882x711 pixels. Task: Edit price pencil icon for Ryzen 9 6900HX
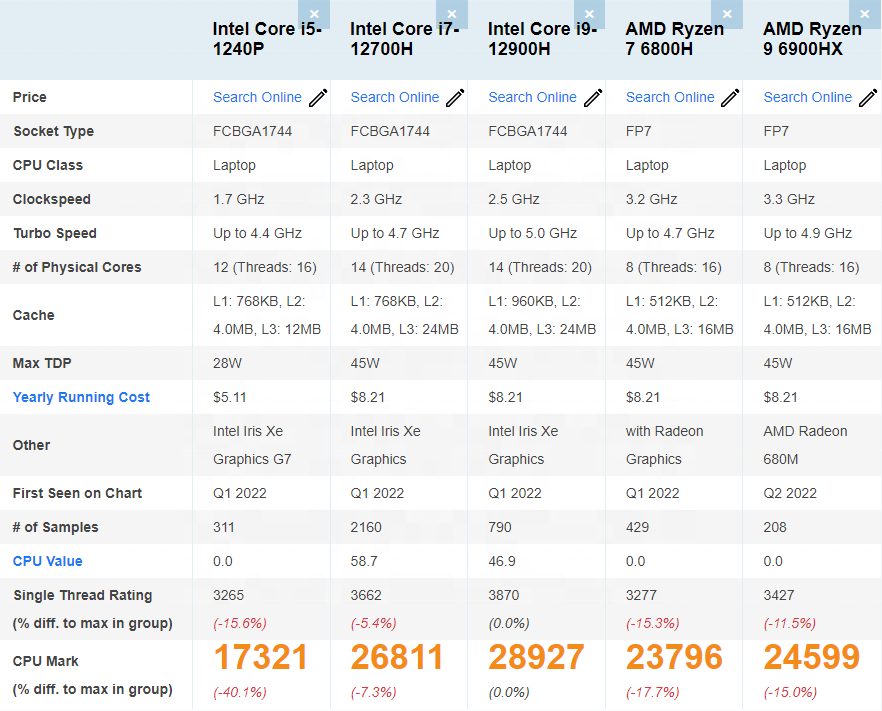(868, 97)
